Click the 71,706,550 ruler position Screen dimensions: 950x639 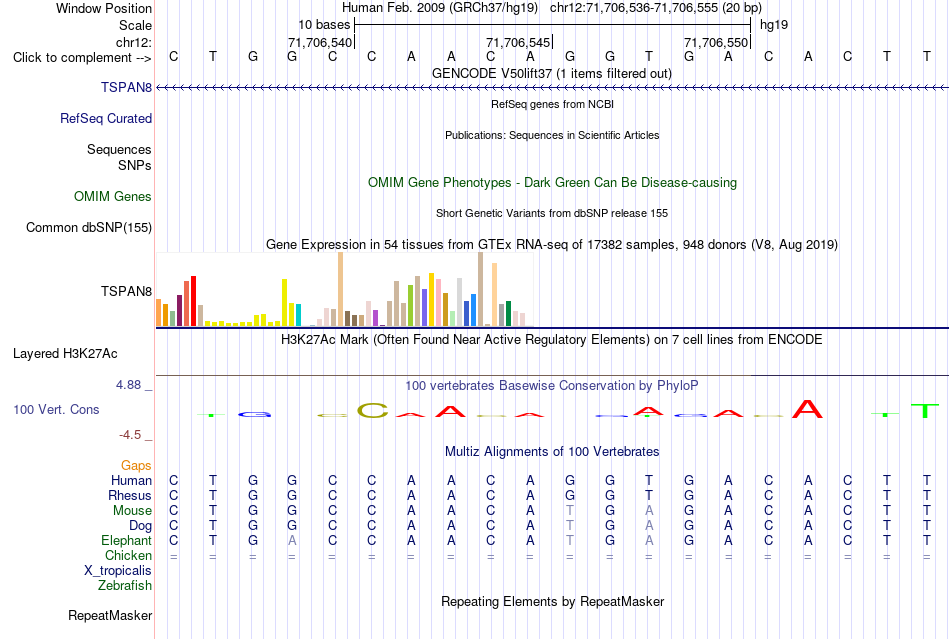[716, 42]
